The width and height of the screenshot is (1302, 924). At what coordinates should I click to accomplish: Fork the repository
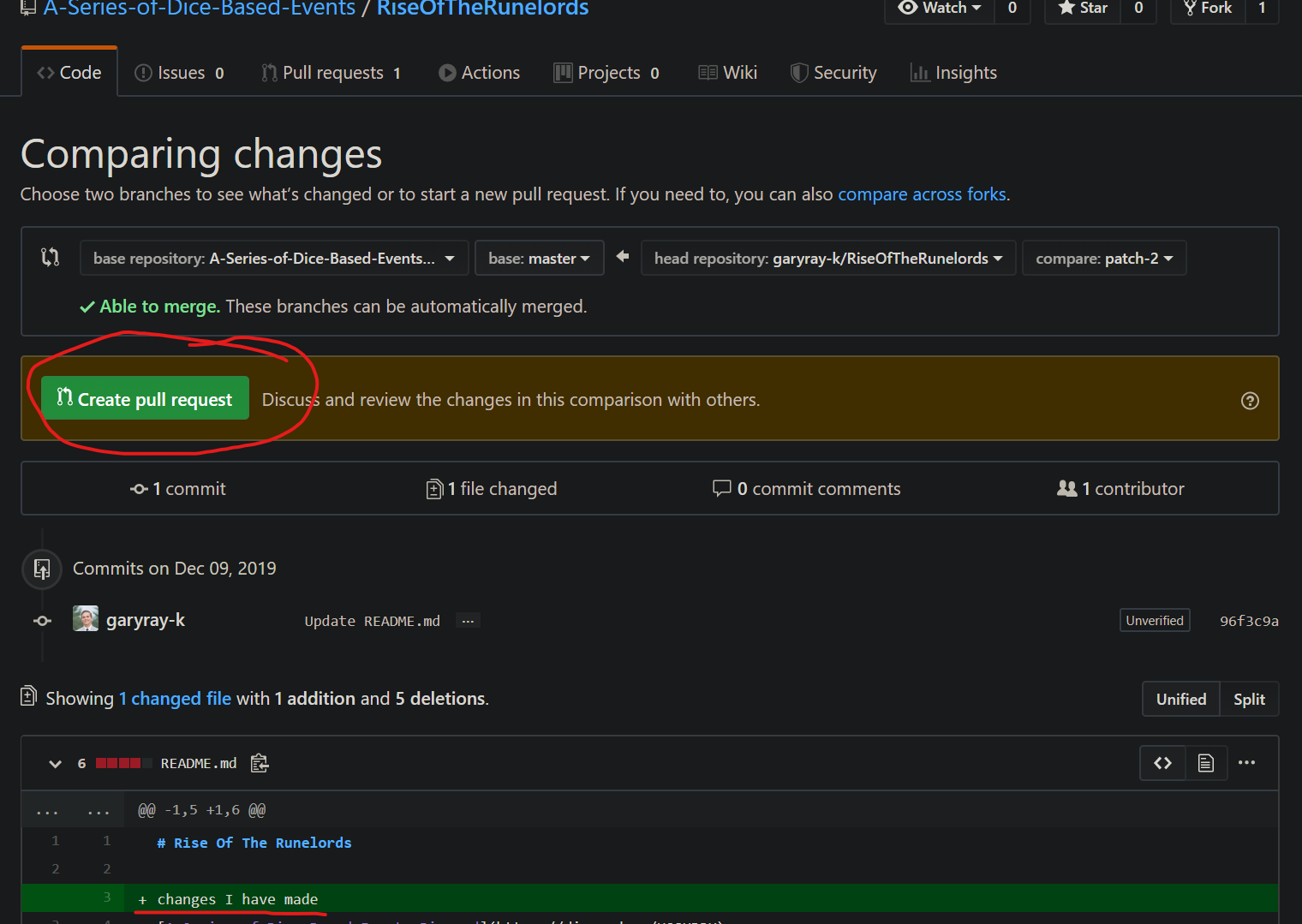coord(1208,9)
